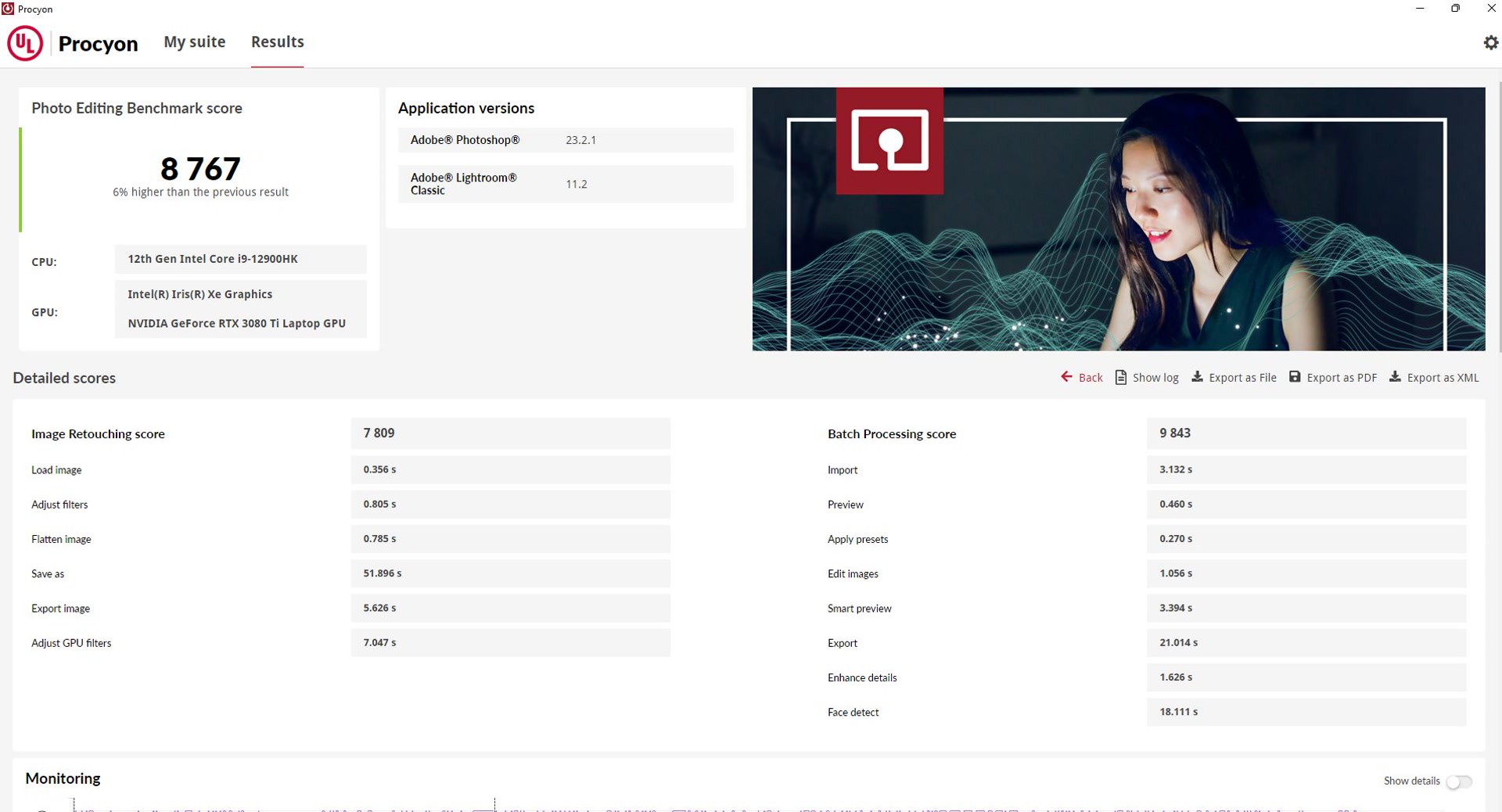The width and height of the screenshot is (1502, 812).
Task: Click the Procyon title bar app icon
Action: [8, 9]
